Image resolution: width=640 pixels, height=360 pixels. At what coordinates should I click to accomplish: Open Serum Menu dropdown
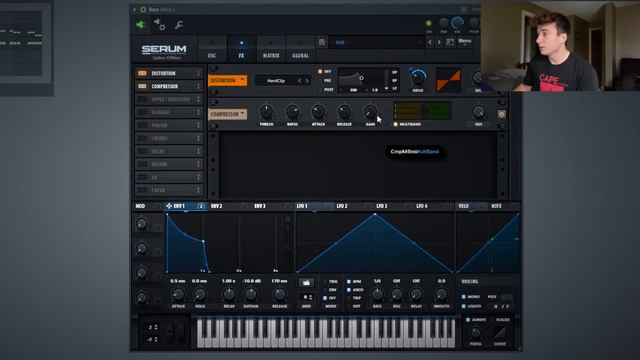pos(464,42)
